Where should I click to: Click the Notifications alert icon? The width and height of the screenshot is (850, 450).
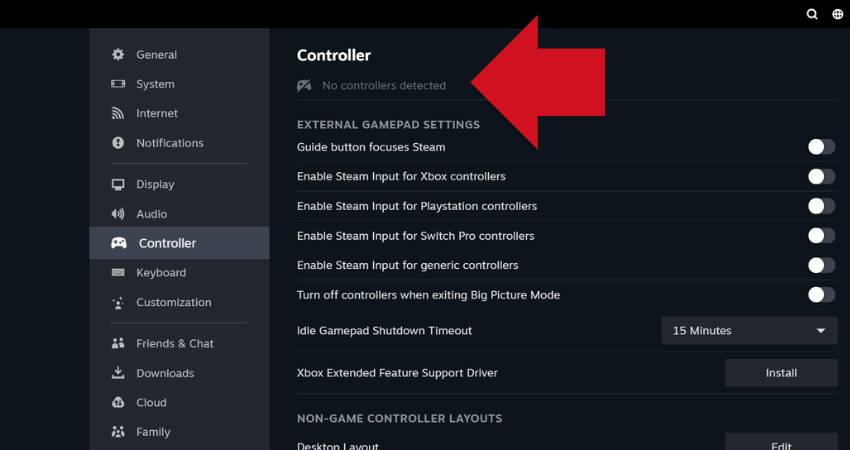point(118,143)
